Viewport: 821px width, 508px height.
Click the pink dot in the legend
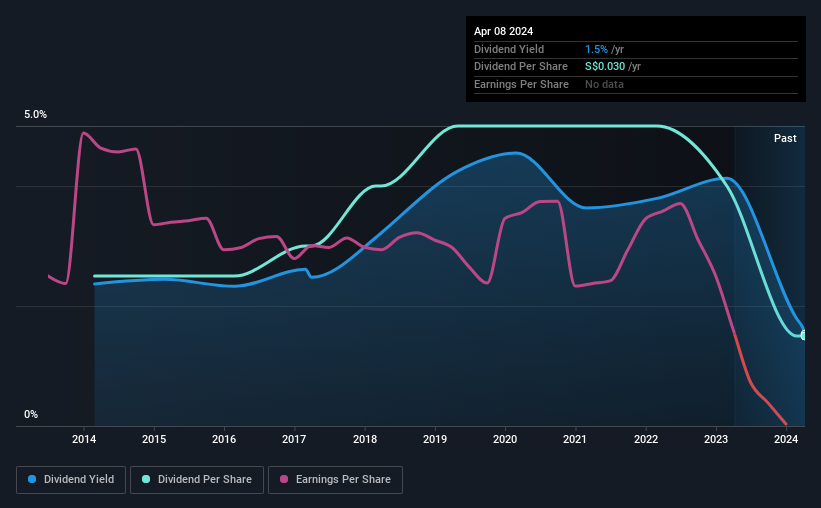284,479
